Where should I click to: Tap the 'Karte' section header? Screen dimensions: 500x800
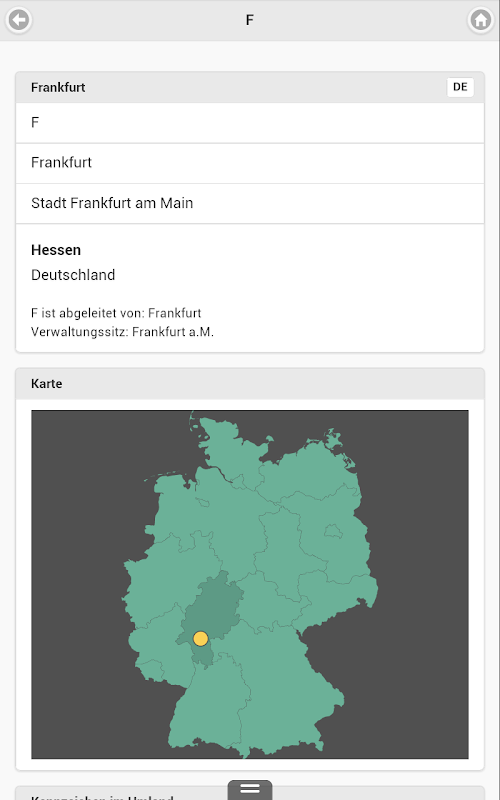pos(250,384)
